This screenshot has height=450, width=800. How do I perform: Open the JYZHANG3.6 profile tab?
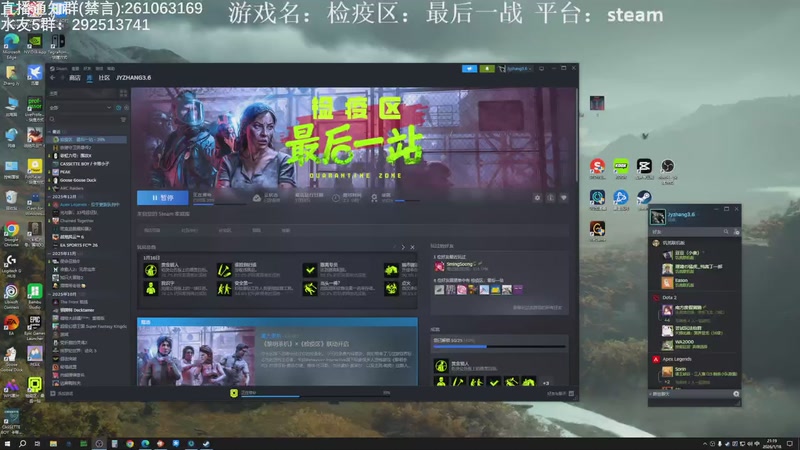pos(133,78)
